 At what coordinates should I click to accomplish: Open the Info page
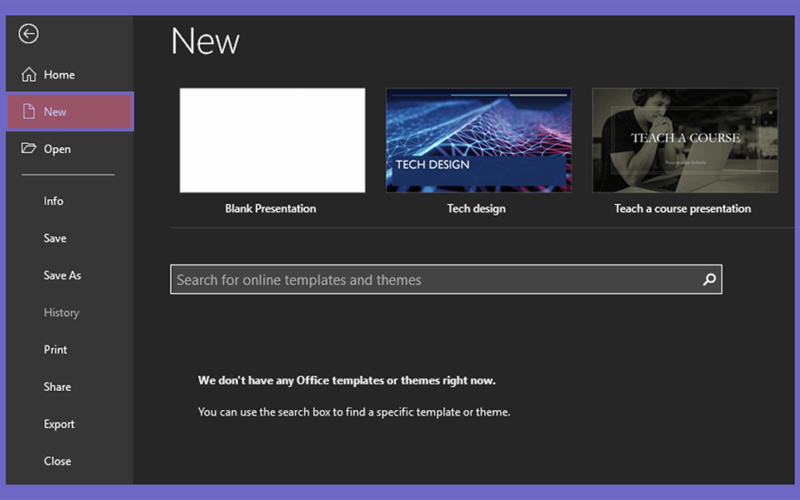(54, 201)
